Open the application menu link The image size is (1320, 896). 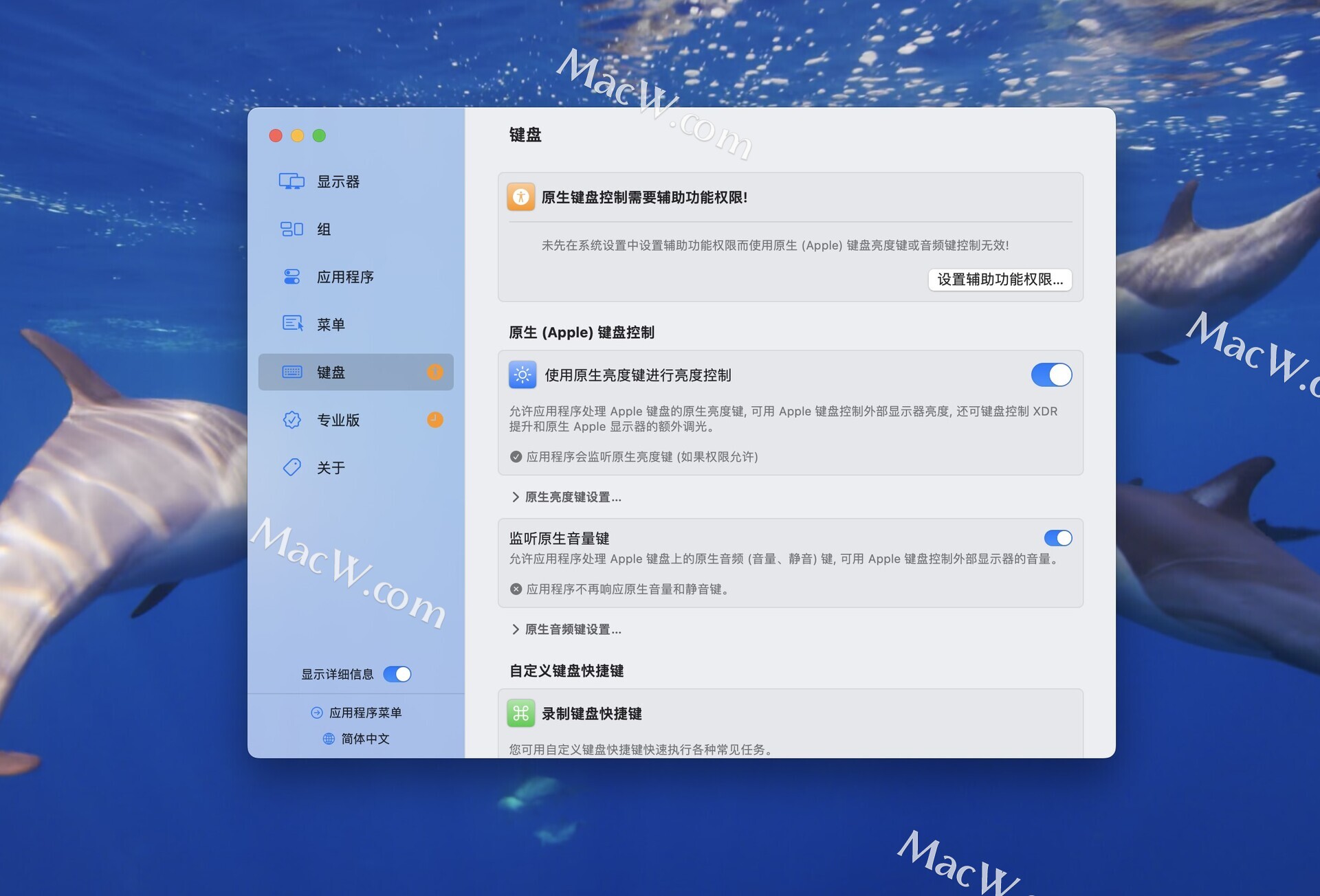(x=357, y=713)
